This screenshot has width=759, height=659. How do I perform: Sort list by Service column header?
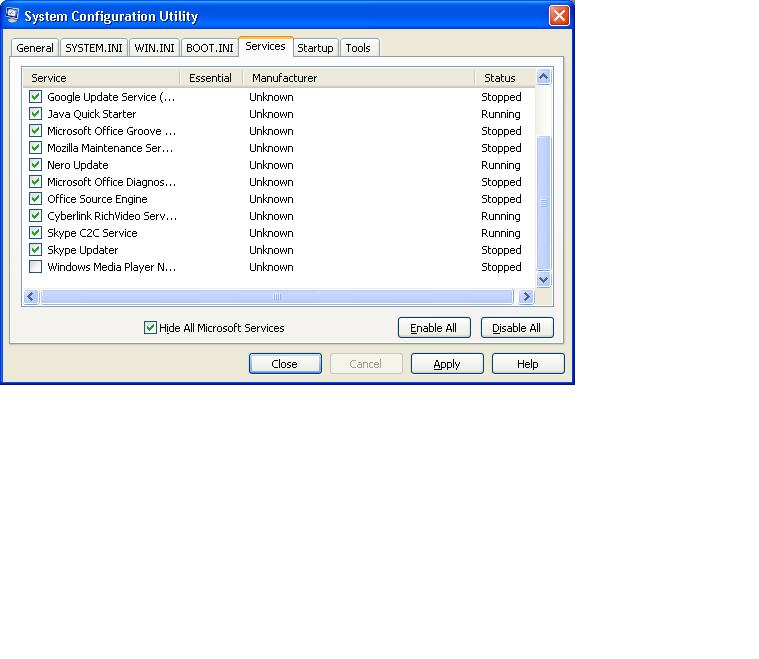101,78
